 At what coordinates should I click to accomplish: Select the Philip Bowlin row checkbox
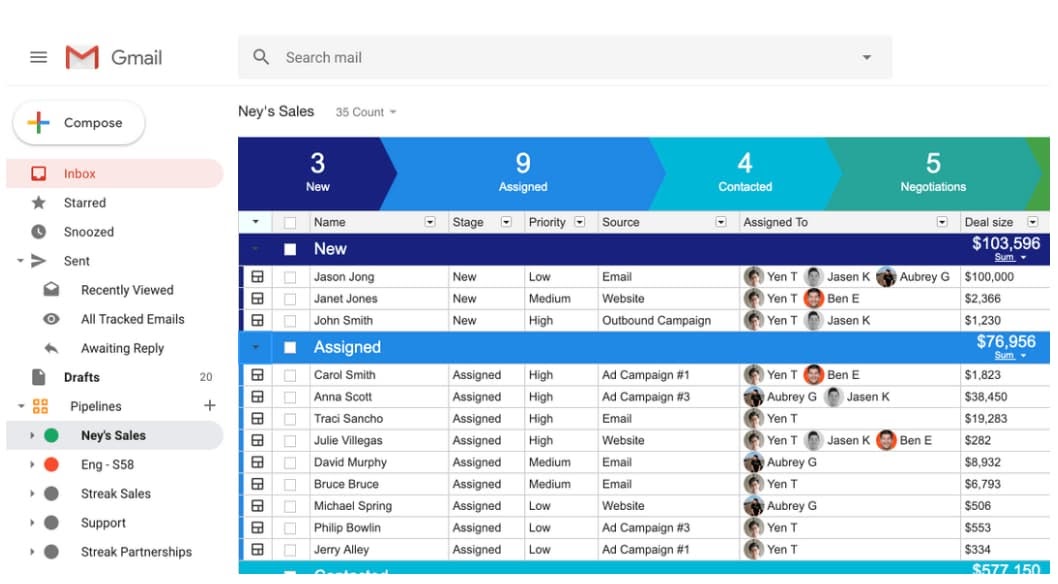pyautogui.click(x=290, y=528)
